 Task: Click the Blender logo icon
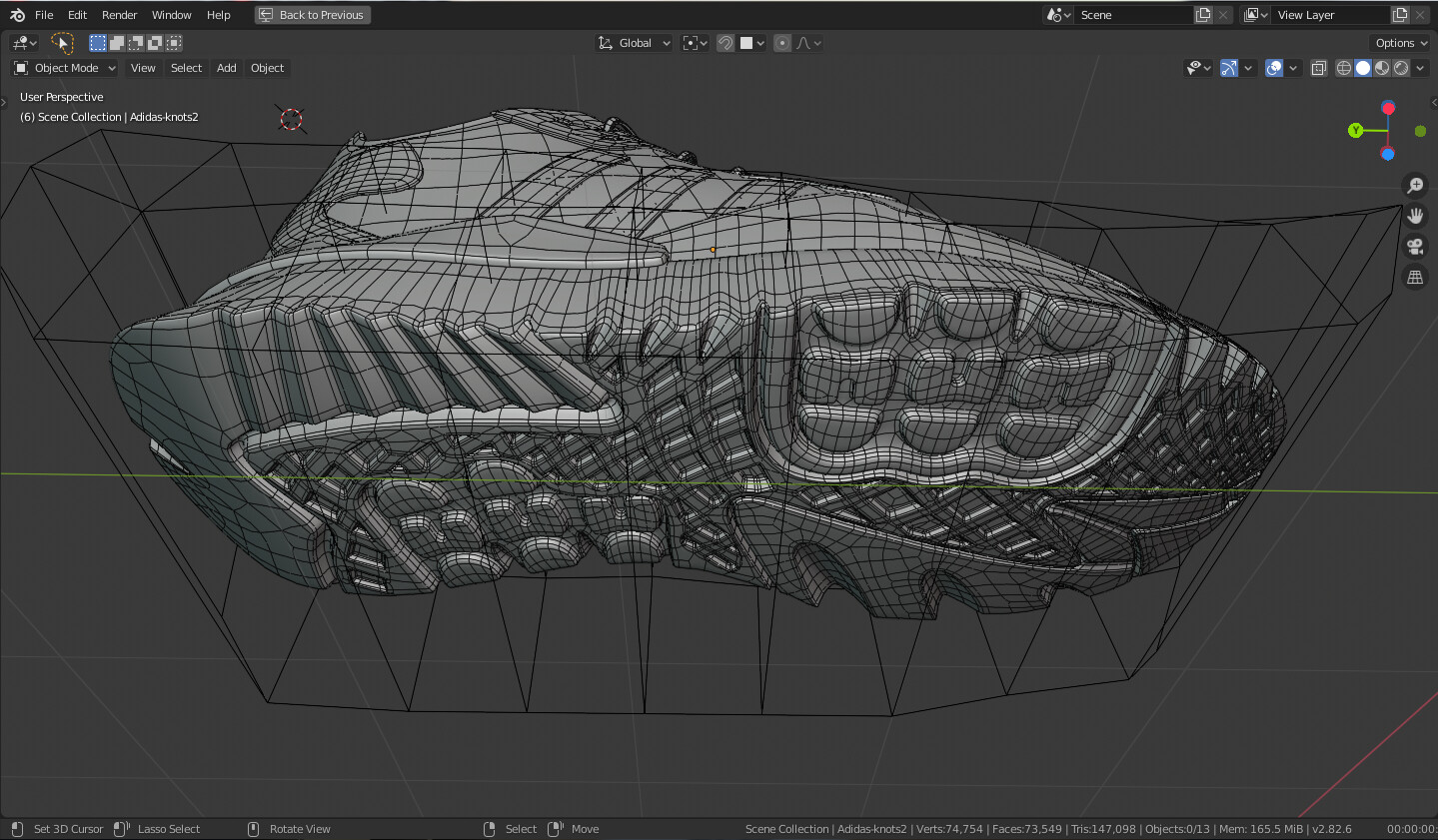[17, 15]
